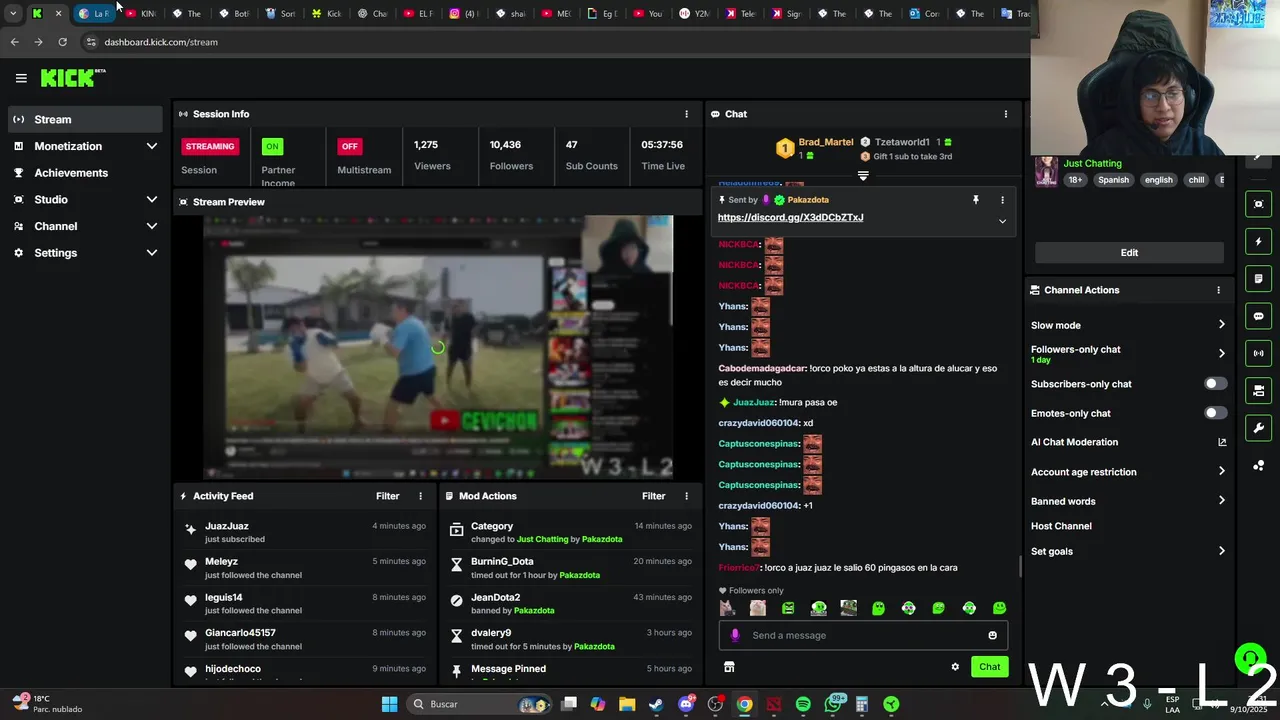Expand Slow mode options
1280x720 pixels.
coord(1221,325)
